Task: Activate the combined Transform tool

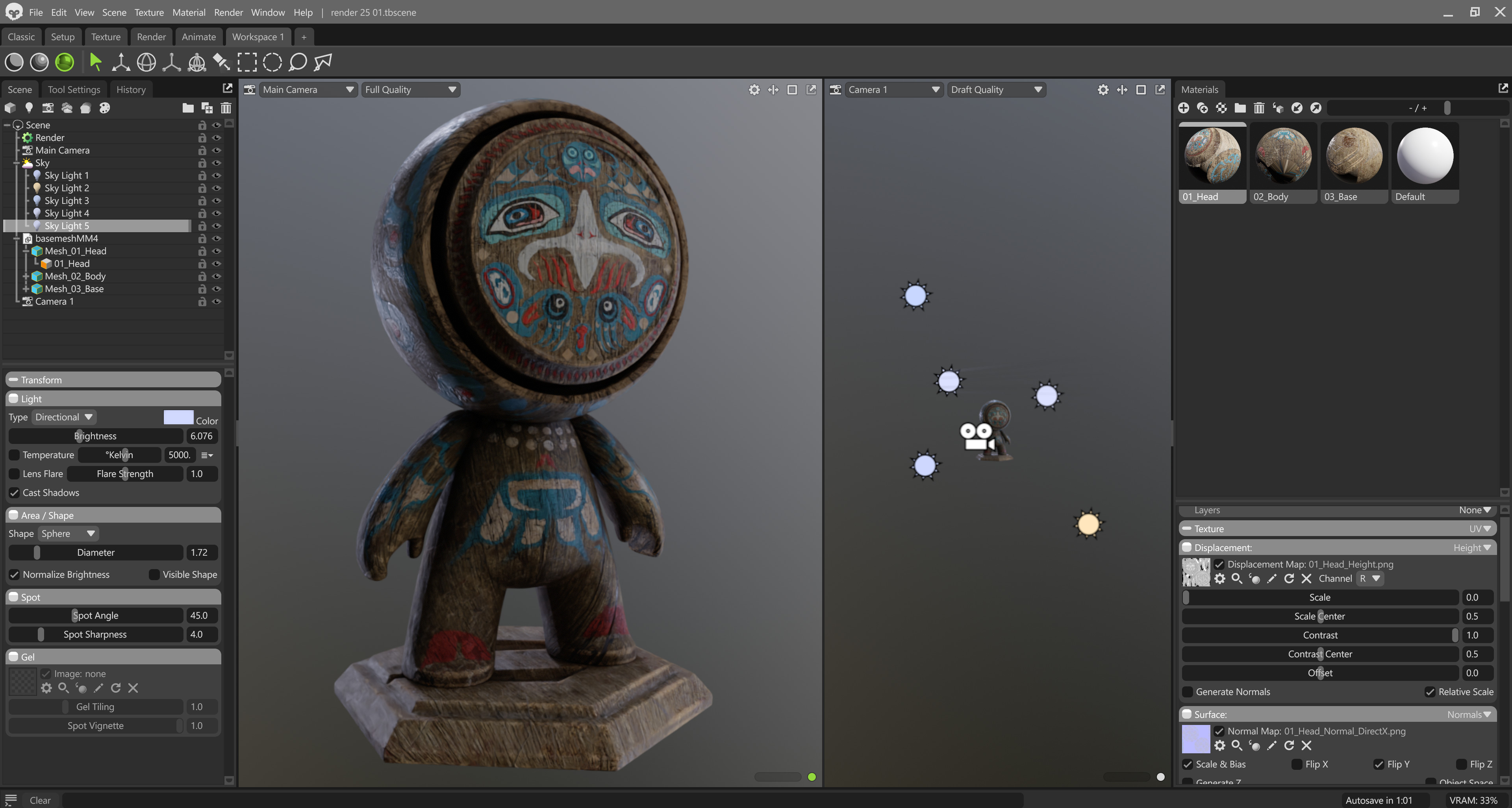Action: click(x=196, y=62)
